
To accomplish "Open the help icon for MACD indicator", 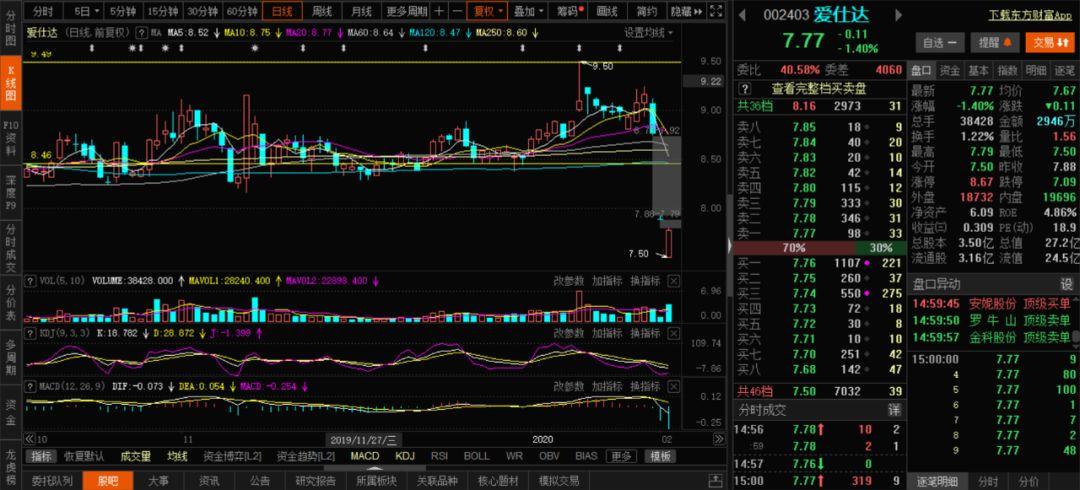I will coord(30,386).
